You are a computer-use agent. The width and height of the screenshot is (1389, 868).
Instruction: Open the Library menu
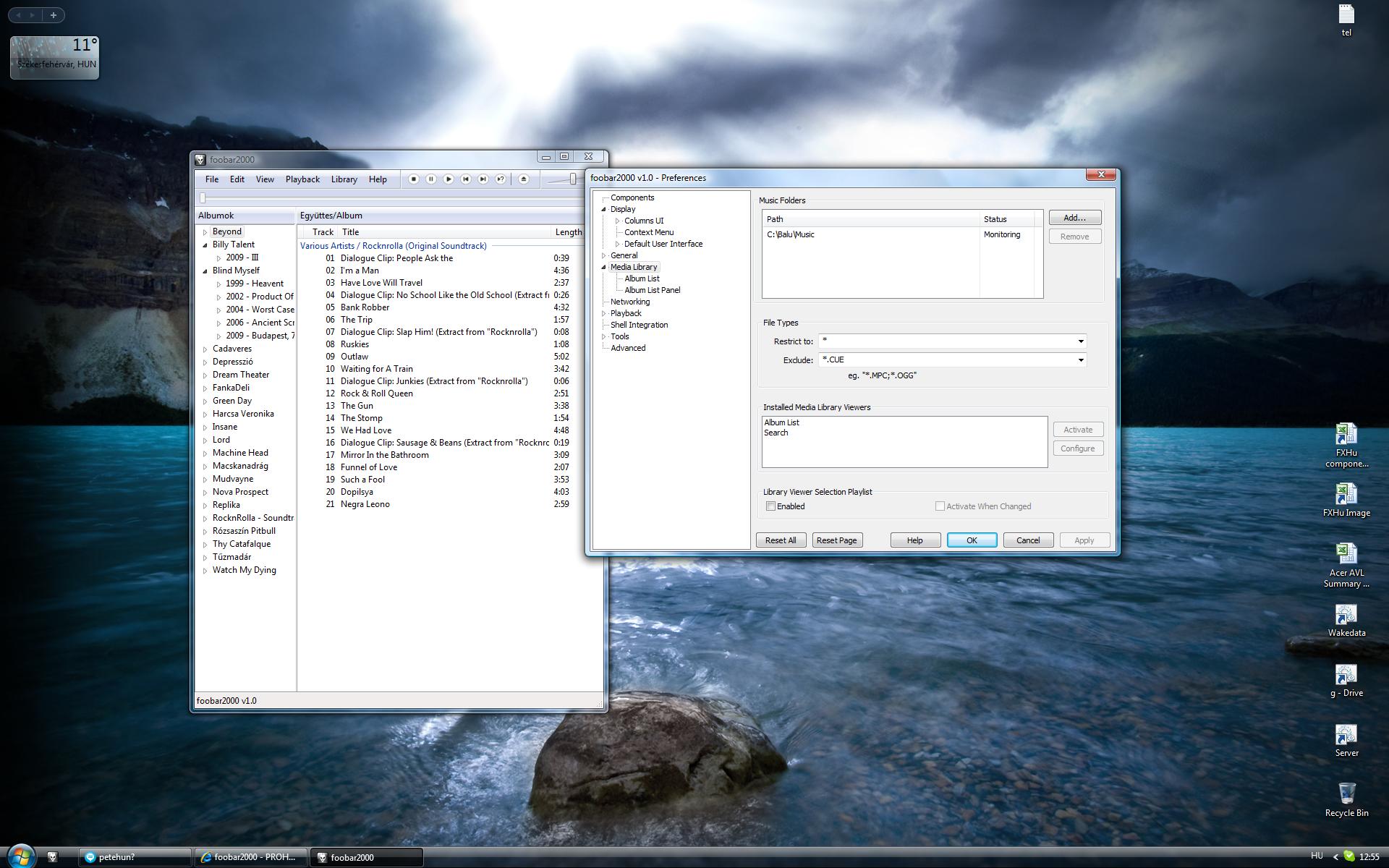(x=344, y=179)
